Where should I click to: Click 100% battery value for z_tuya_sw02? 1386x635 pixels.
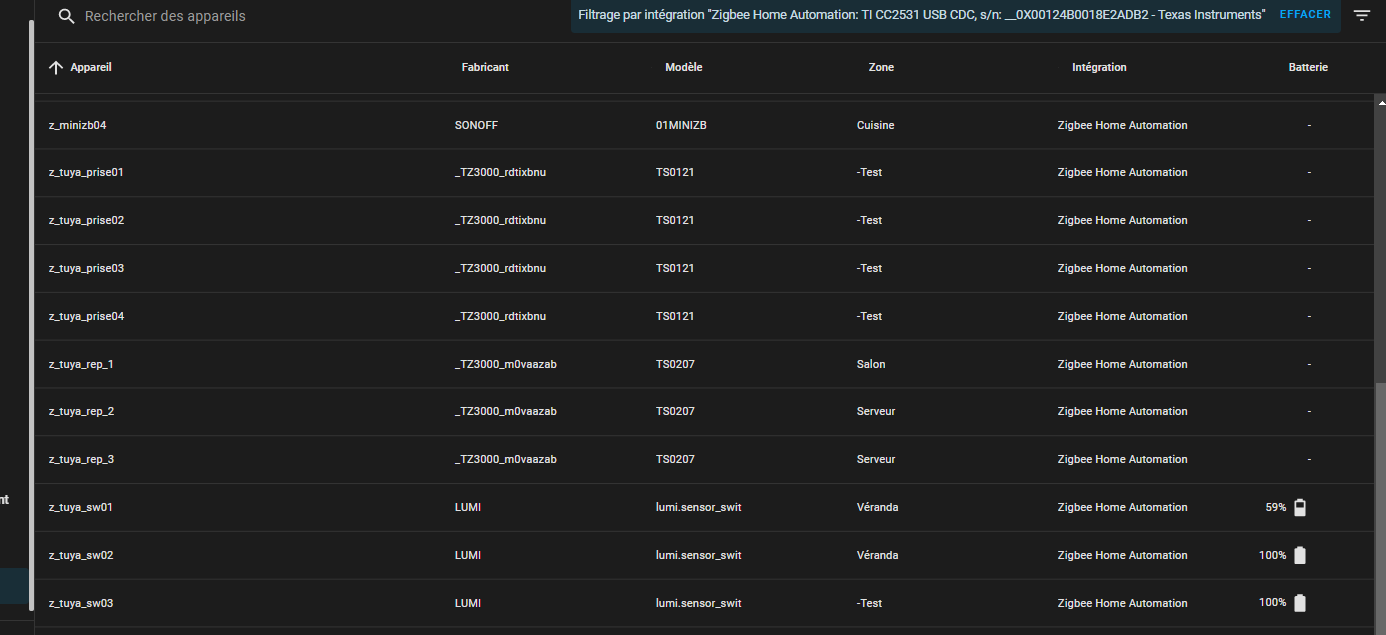tap(1273, 555)
